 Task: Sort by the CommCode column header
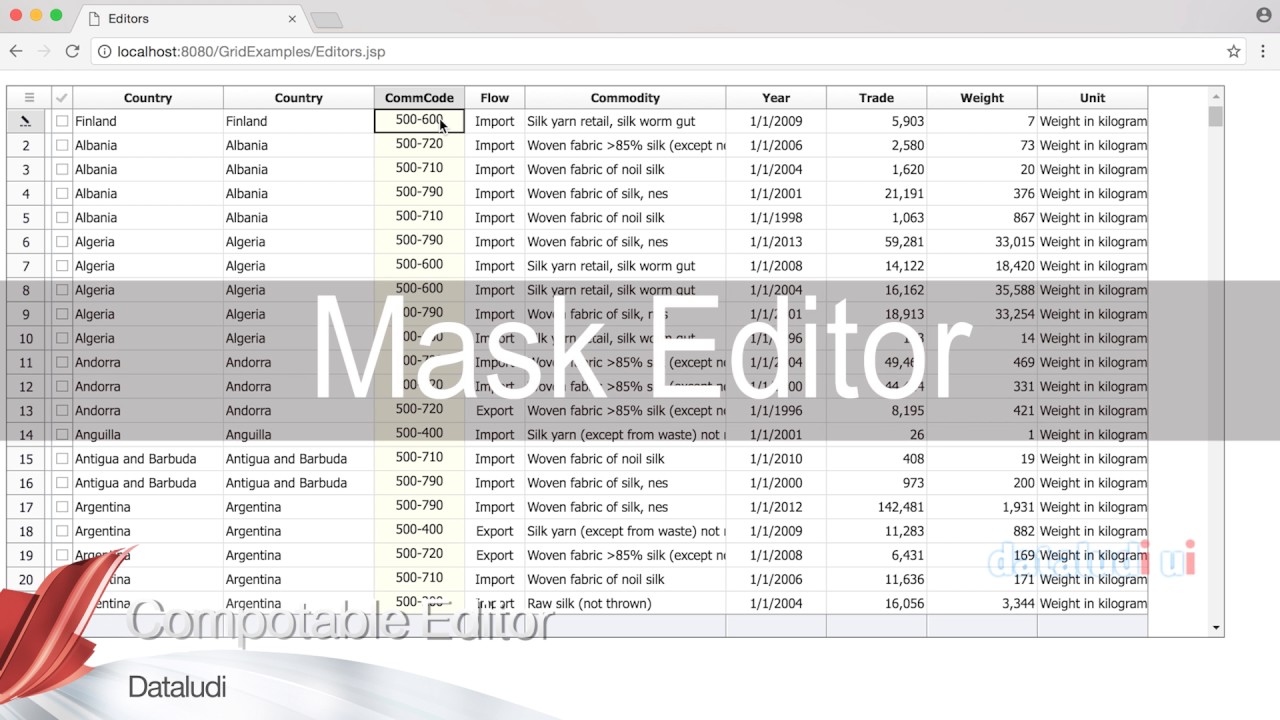pyautogui.click(x=419, y=98)
